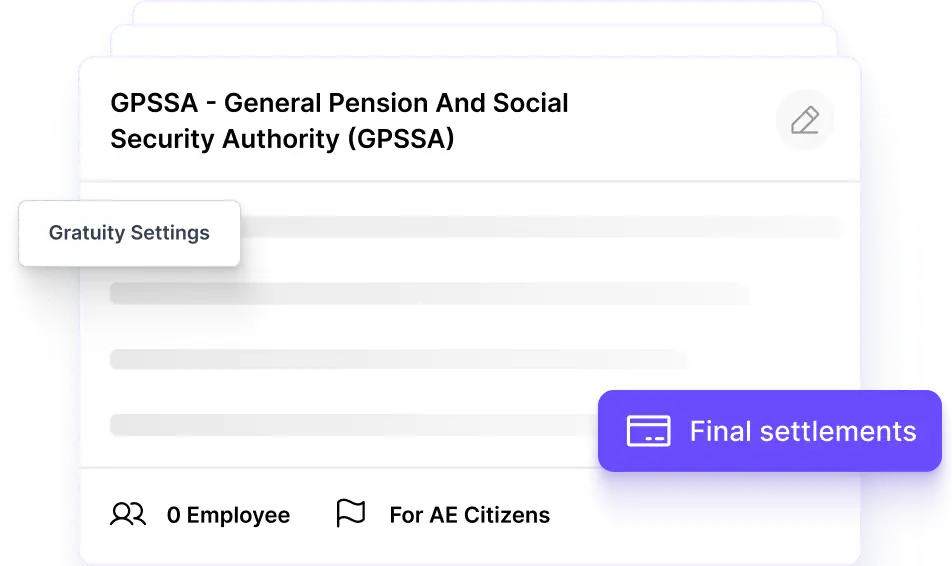
Task: Open Gratuity Settings
Action: (x=129, y=233)
